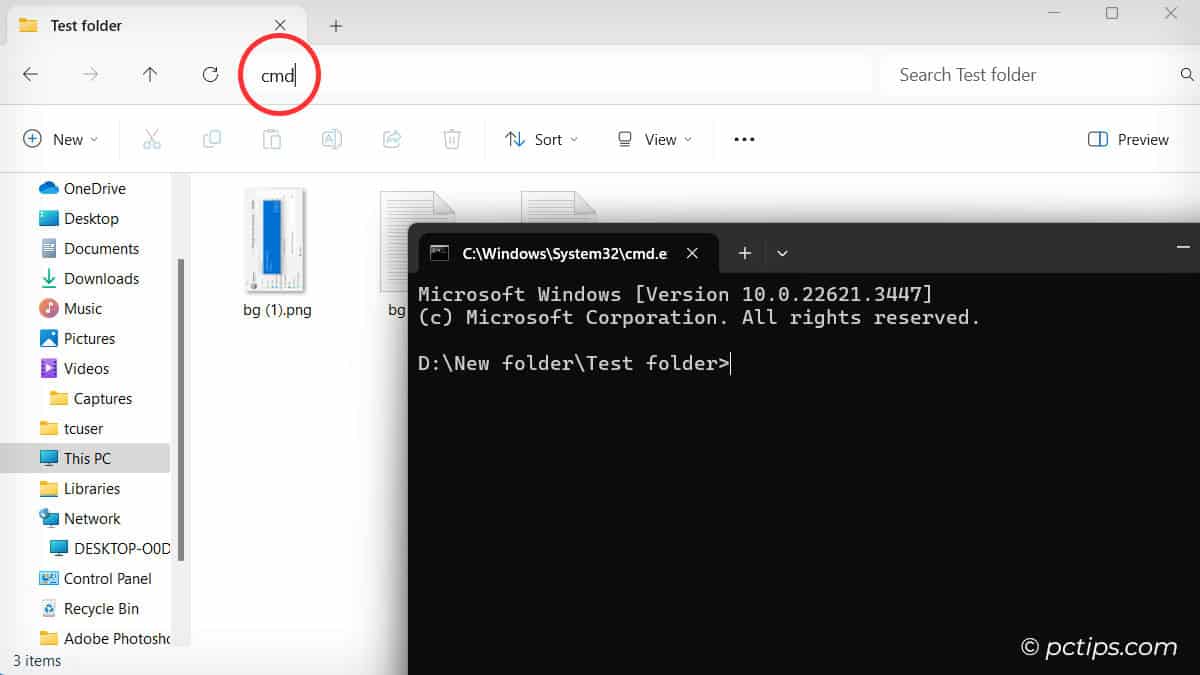Screen dimensions: 1200x675
Task: Open the Sort dropdown
Action: 542,140
